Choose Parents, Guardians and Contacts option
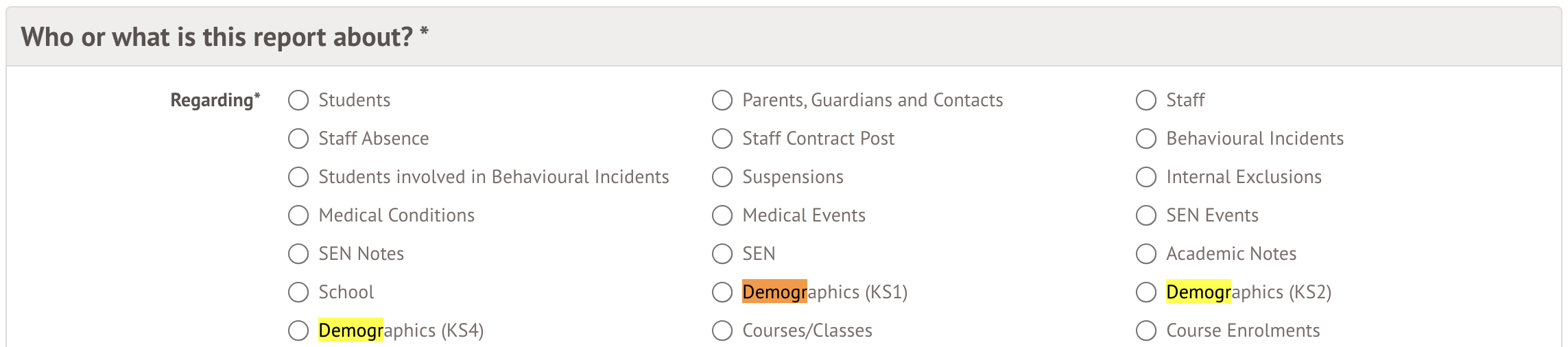Image resolution: width=1568 pixels, height=347 pixels. pyautogui.click(x=722, y=100)
